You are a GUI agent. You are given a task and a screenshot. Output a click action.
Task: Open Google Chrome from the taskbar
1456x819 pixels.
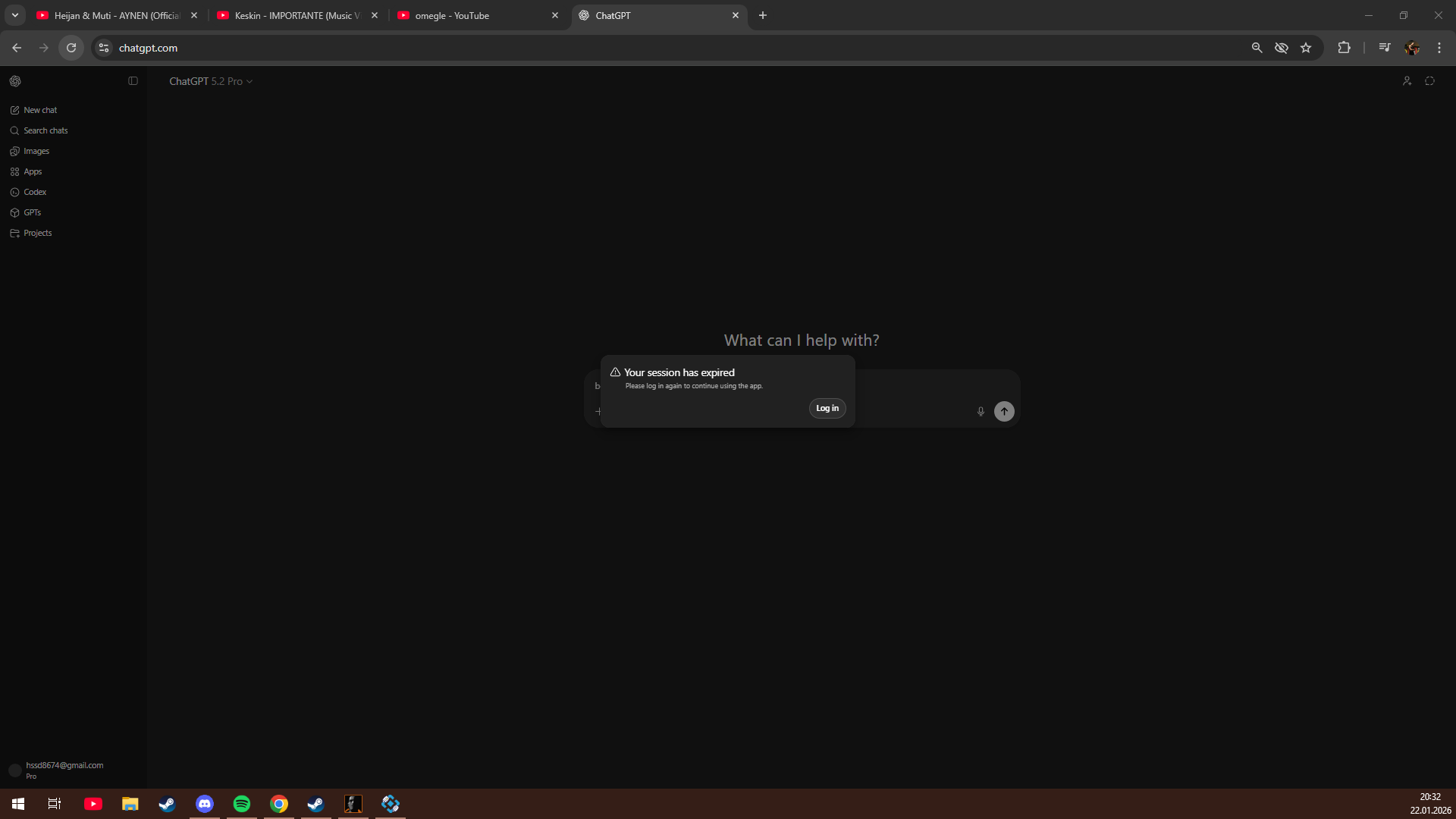coord(279,804)
